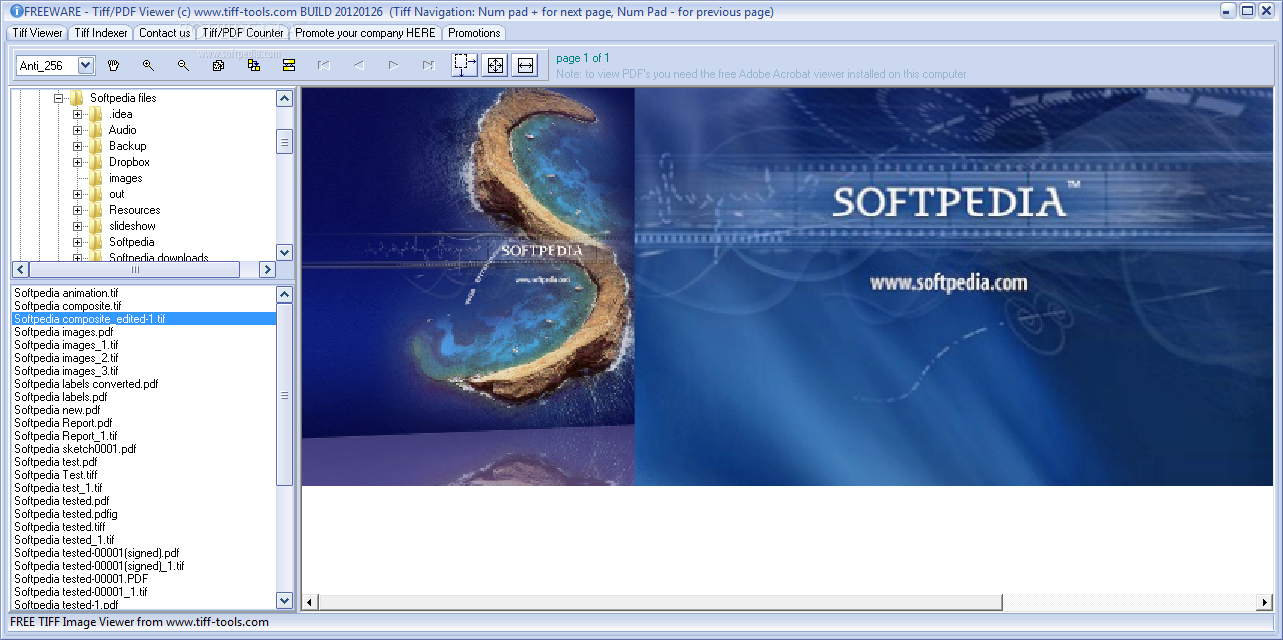The width and height of the screenshot is (1283, 640).
Task: Click the Softpedia image preview
Action: click(x=787, y=287)
